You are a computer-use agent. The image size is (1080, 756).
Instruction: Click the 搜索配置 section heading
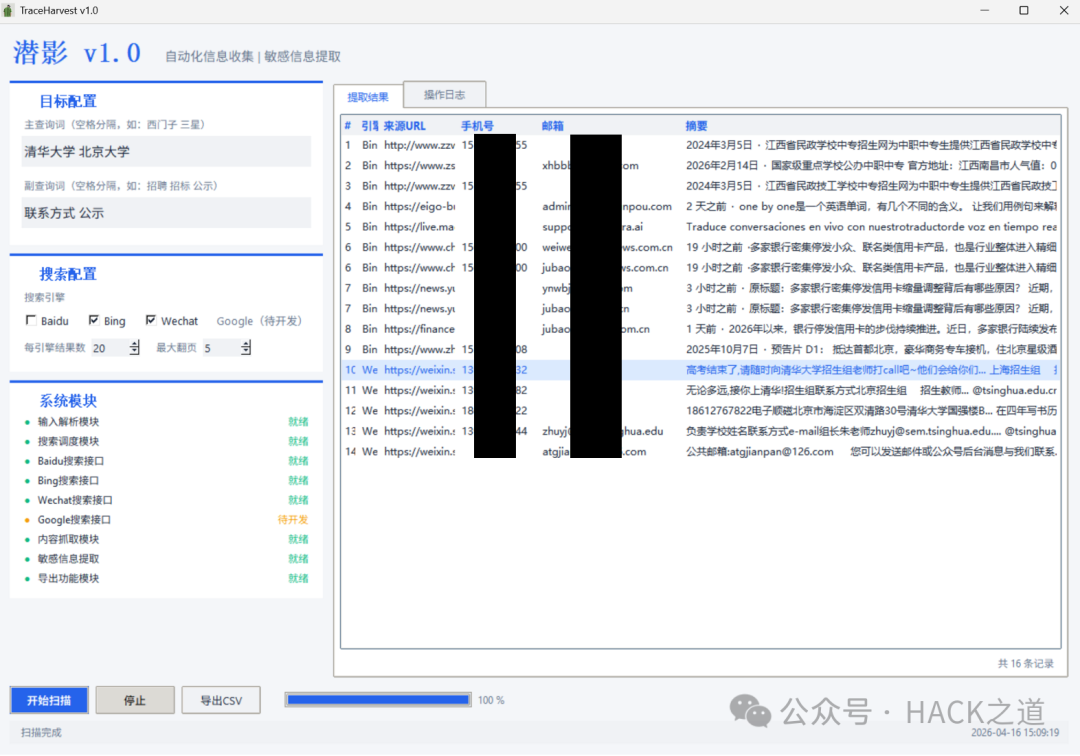click(68, 274)
